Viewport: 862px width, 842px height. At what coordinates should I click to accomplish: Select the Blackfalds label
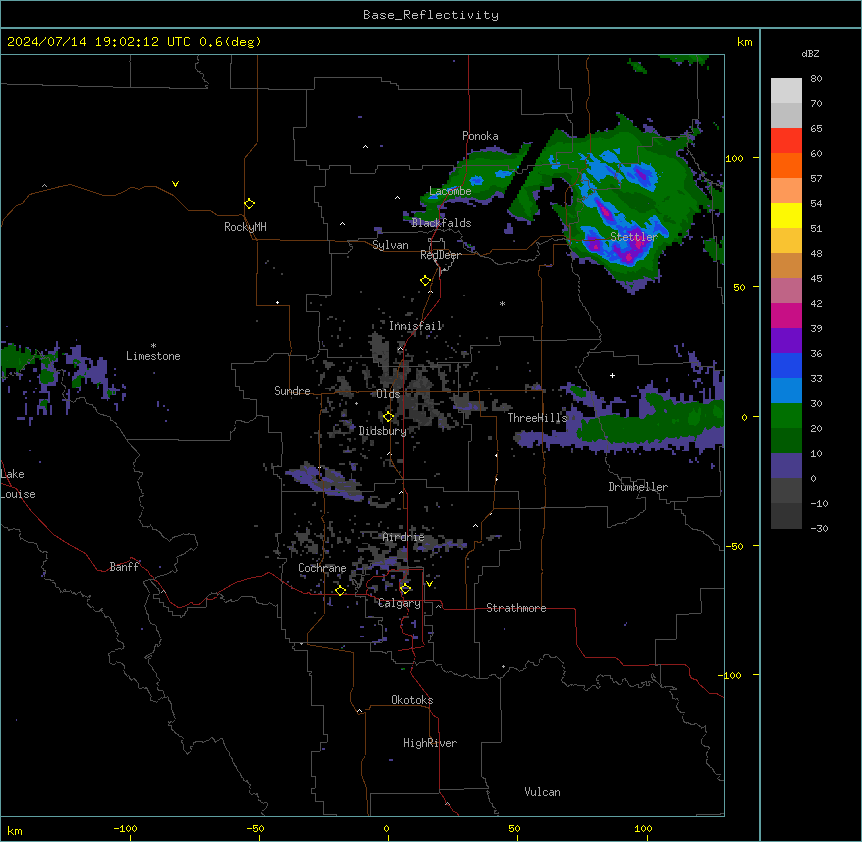point(441,223)
